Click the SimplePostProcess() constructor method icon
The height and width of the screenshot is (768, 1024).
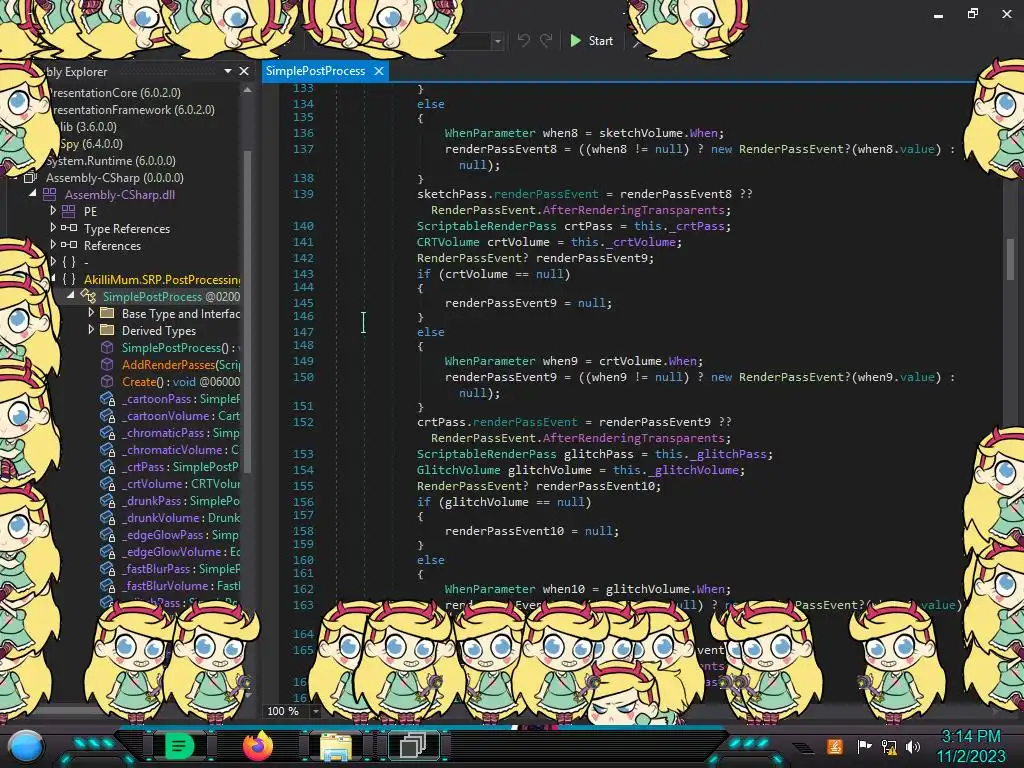pos(107,347)
